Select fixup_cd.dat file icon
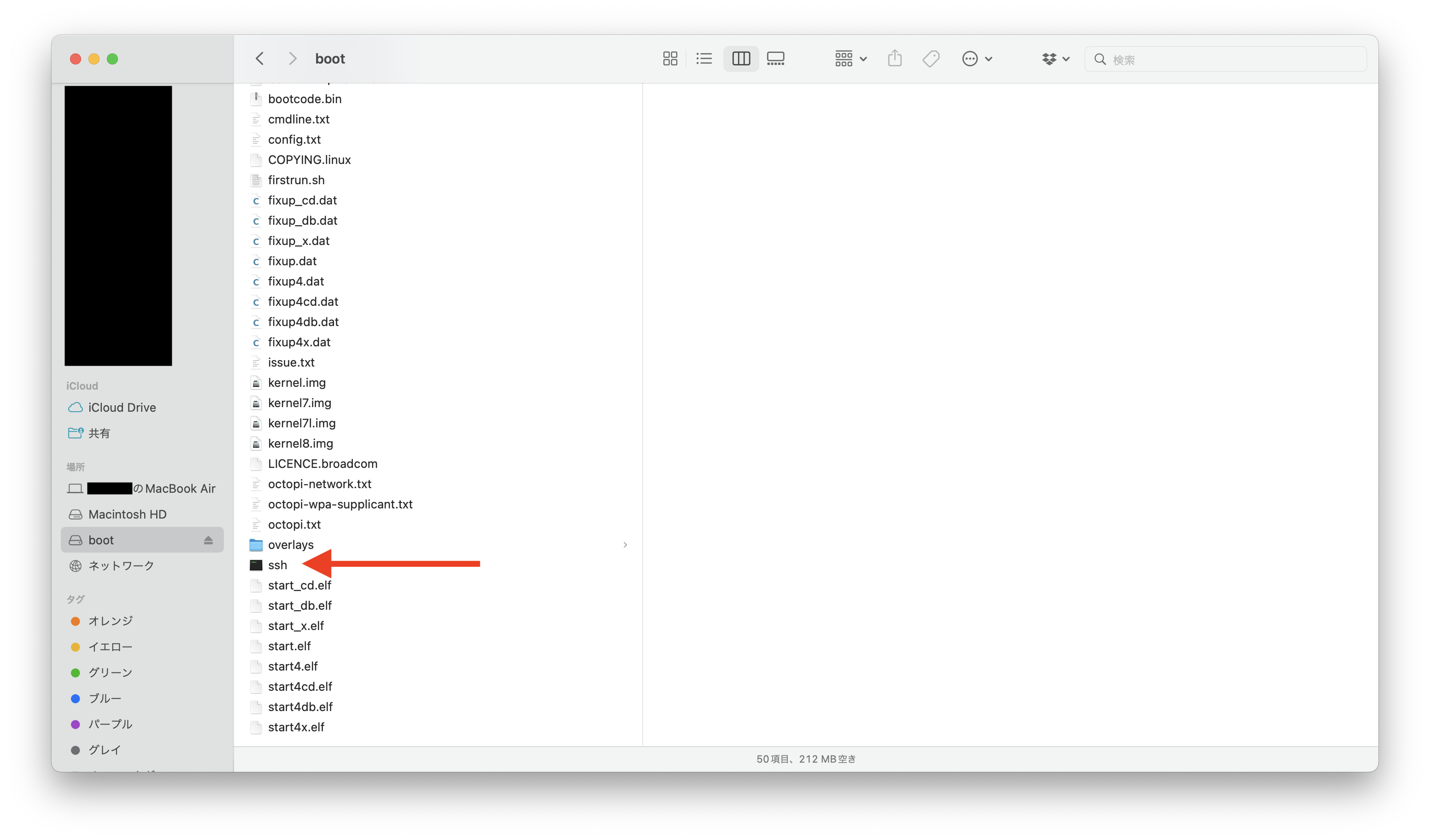 pyautogui.click(x=256, y=200)
